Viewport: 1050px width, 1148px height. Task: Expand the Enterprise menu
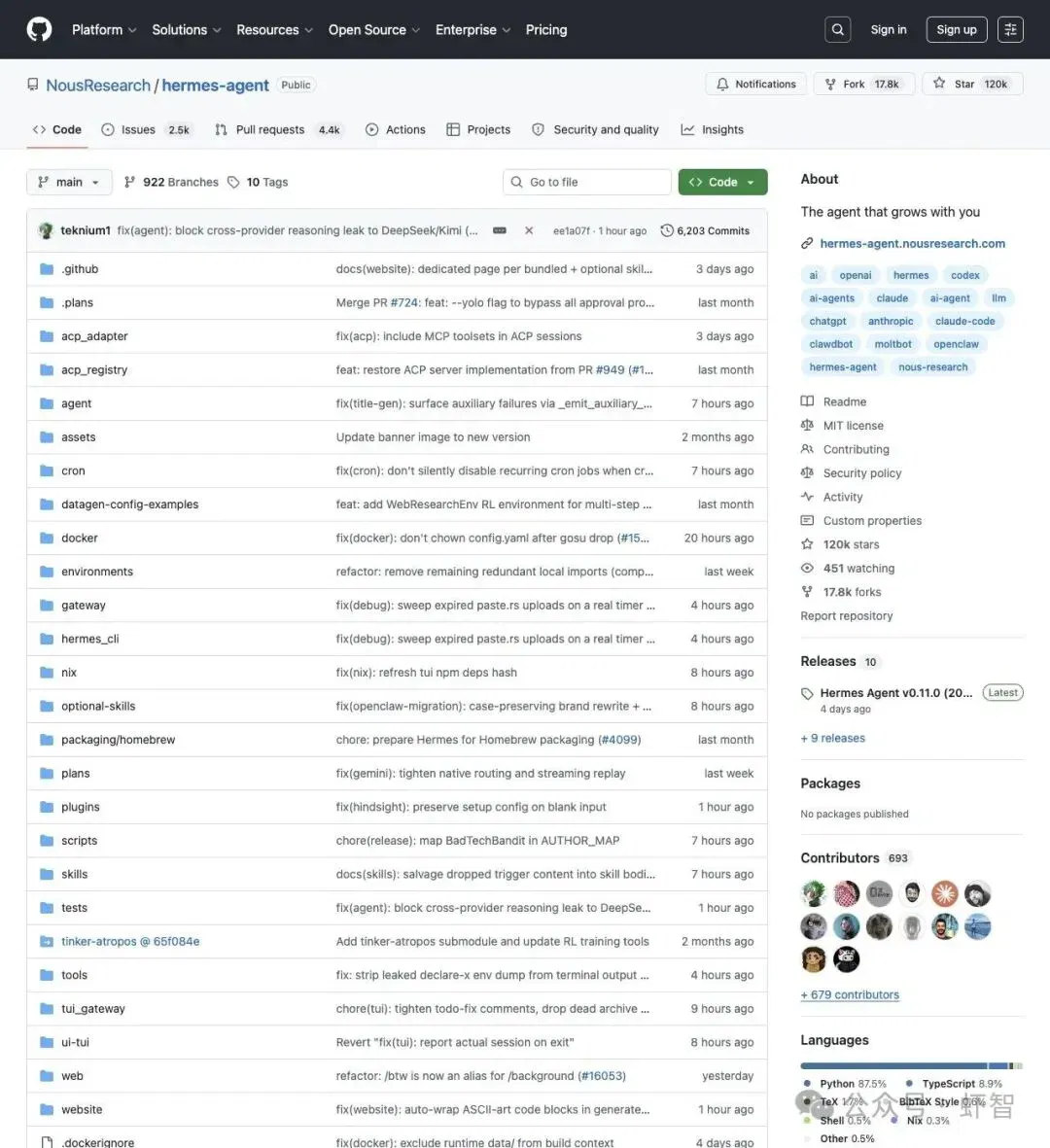(x=473, y=30)
